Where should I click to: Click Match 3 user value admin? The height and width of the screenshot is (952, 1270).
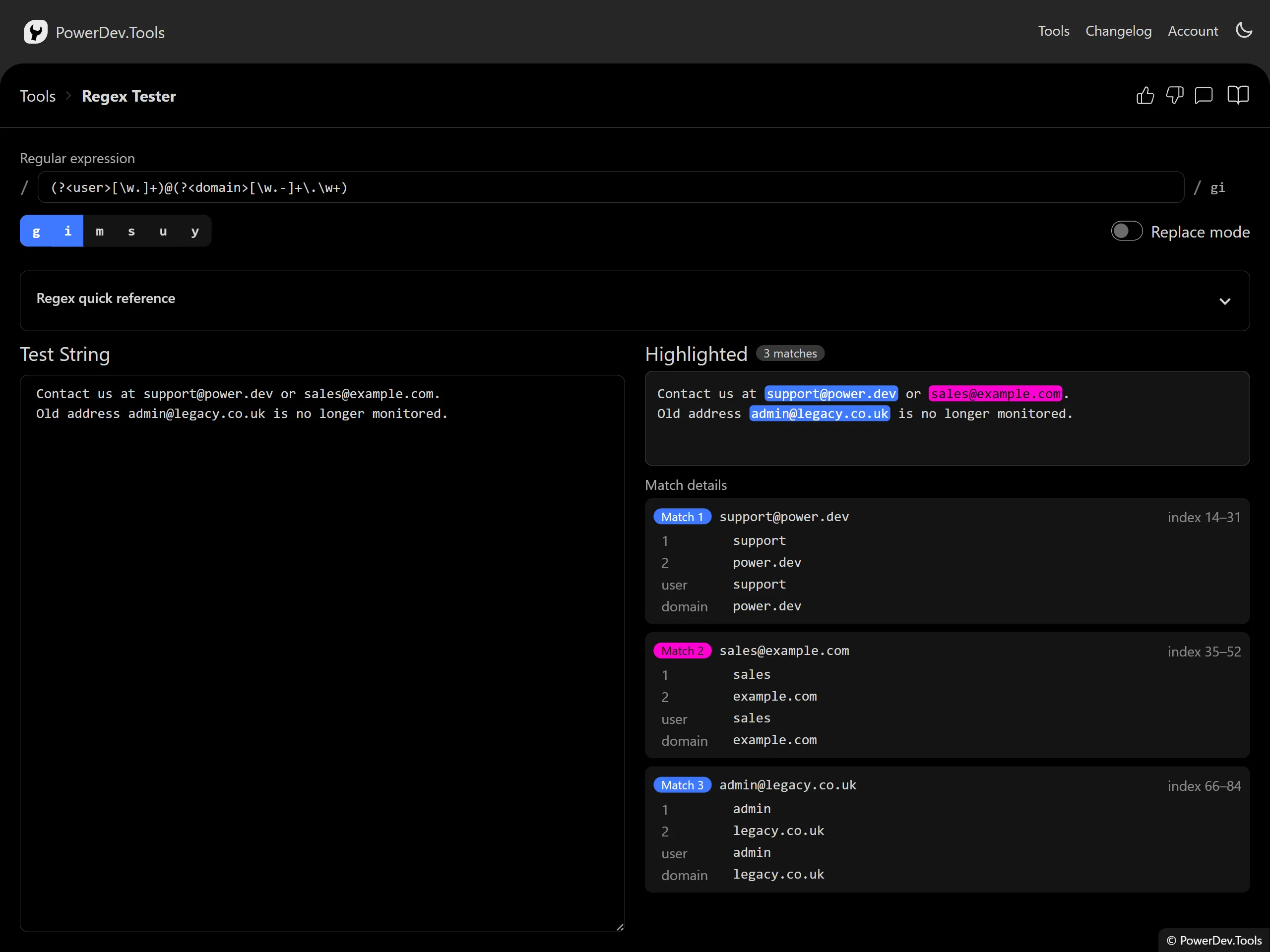[752, 853]
